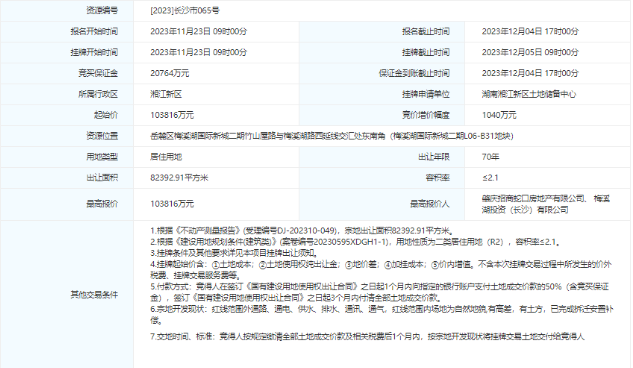Click the 最高报价 value 103816万元
The image size is (633, 368).
(x=172, y=204)
